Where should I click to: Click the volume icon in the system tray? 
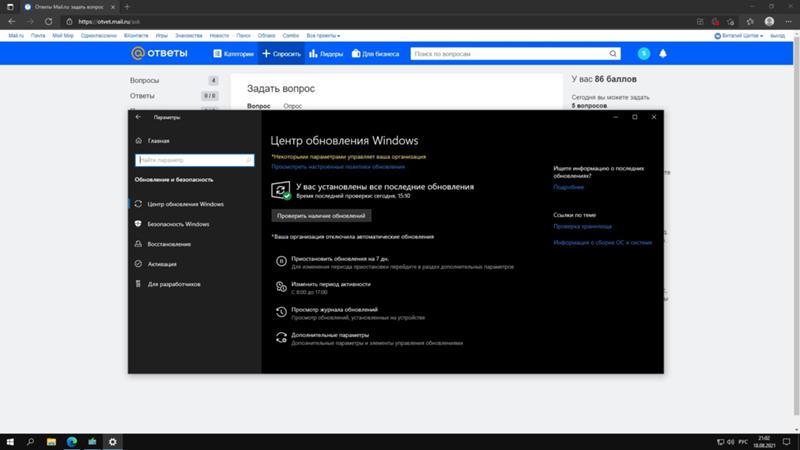731,442
